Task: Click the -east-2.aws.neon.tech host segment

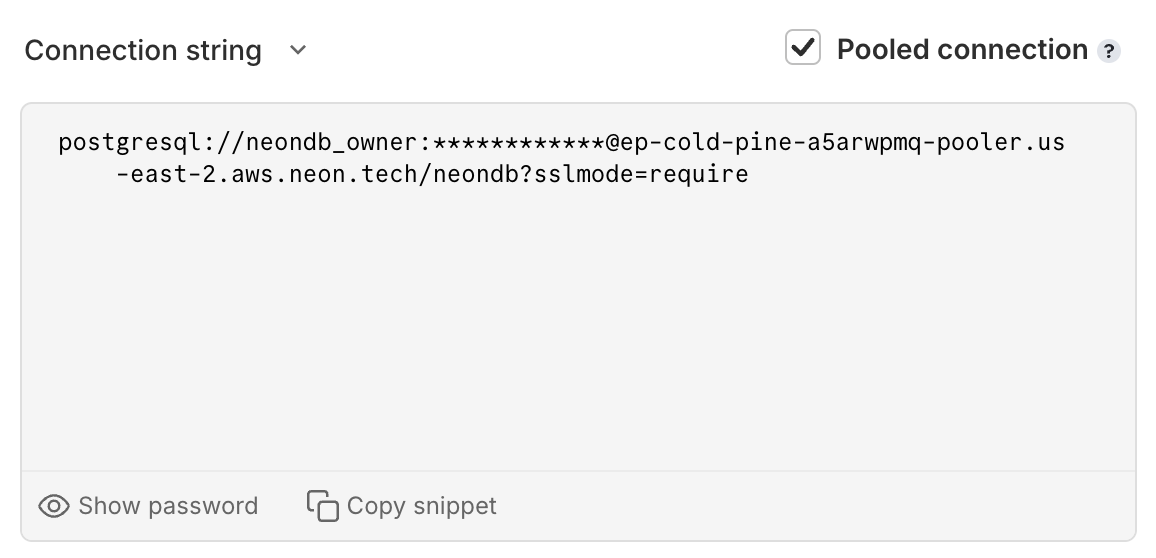Action: pos(268,174)
